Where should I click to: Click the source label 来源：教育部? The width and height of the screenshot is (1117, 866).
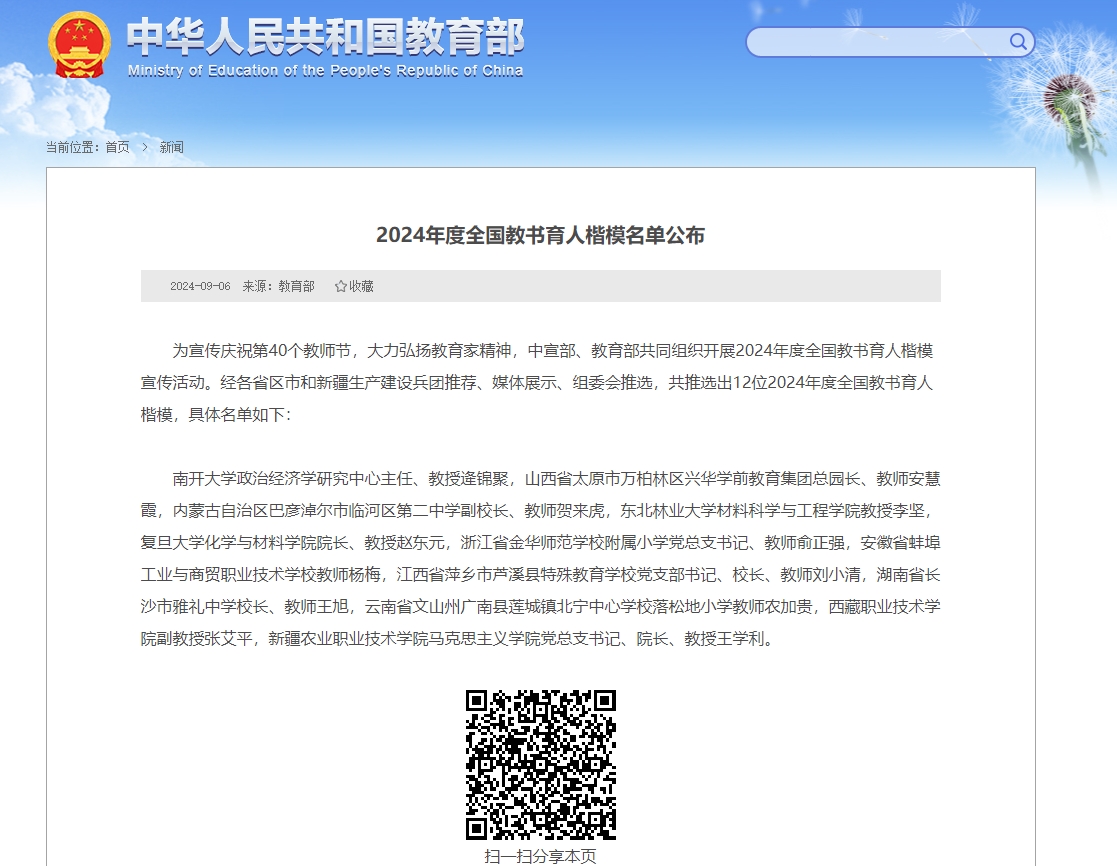click(278, 286)
